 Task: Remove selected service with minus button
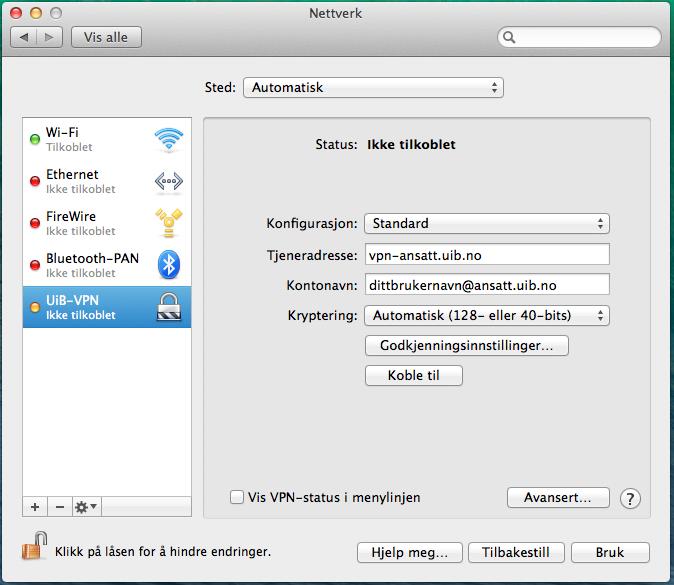(59, 507)
